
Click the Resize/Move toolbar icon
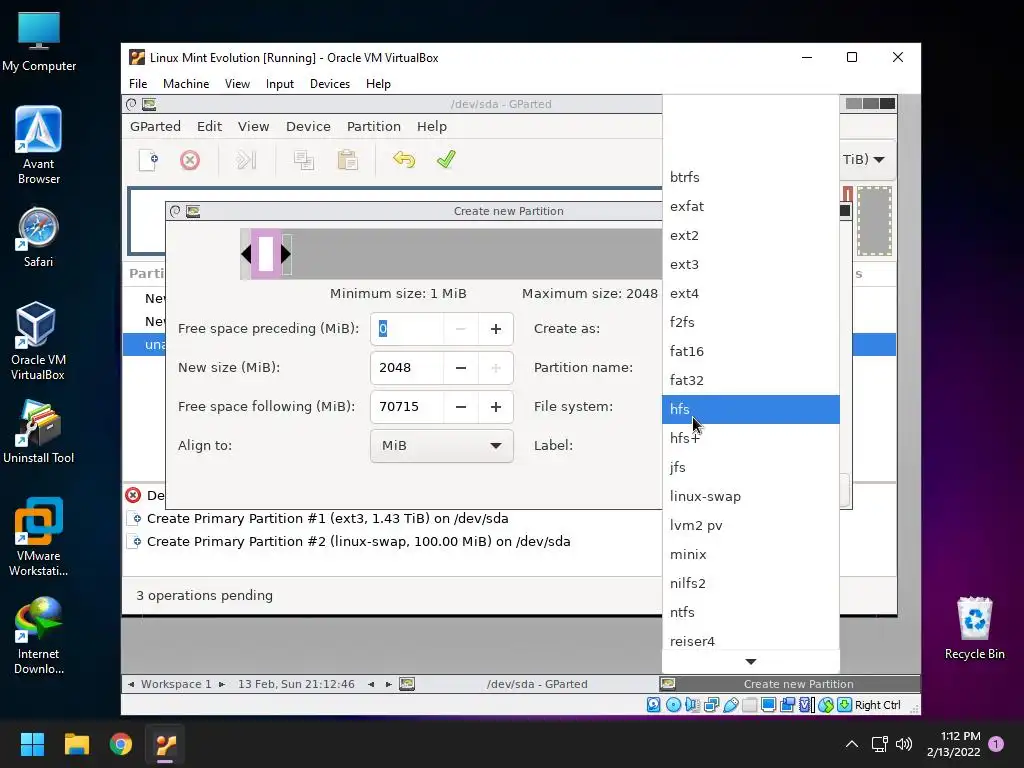(246, 160)
